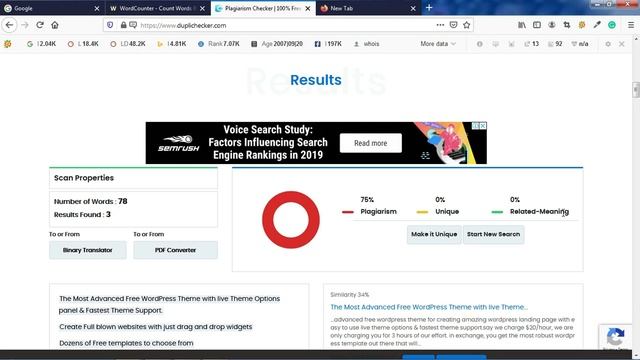Click 'Similarity 34%' label
The image size is (640, 360).
[349, 294]
